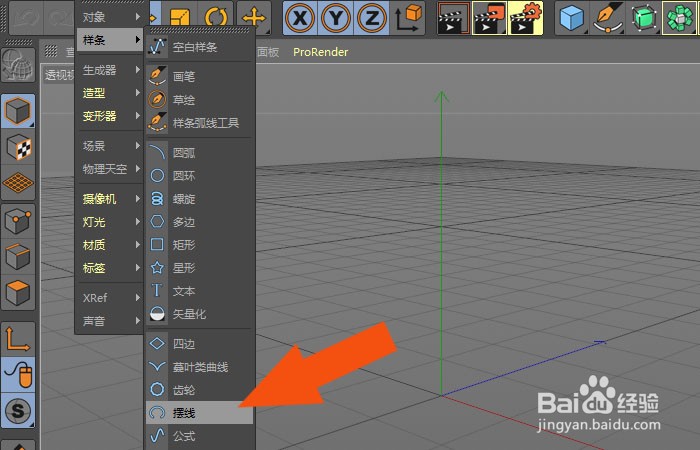This screenshot has height=450, width=700.
Task: Switch to Points mode
Action: (18, 221)
